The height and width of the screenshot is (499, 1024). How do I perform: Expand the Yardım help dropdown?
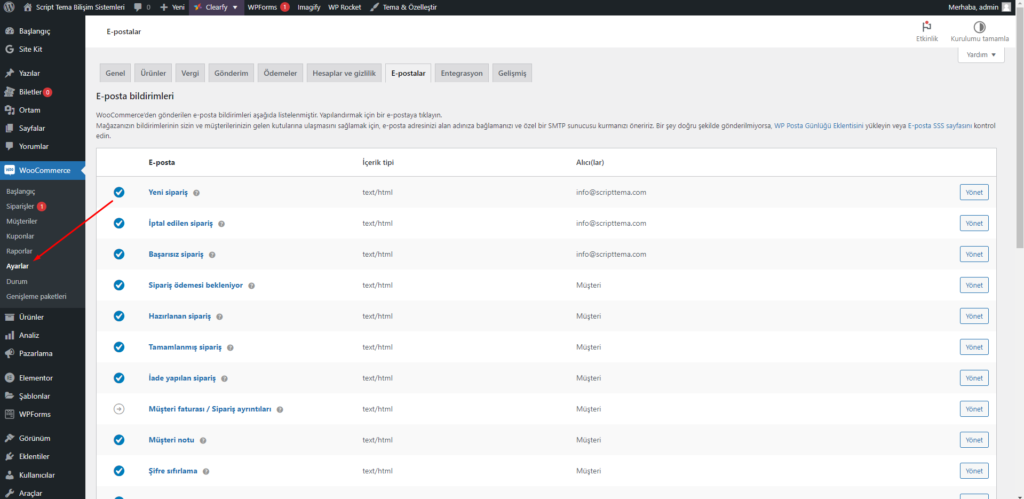[x=981, y=55]
